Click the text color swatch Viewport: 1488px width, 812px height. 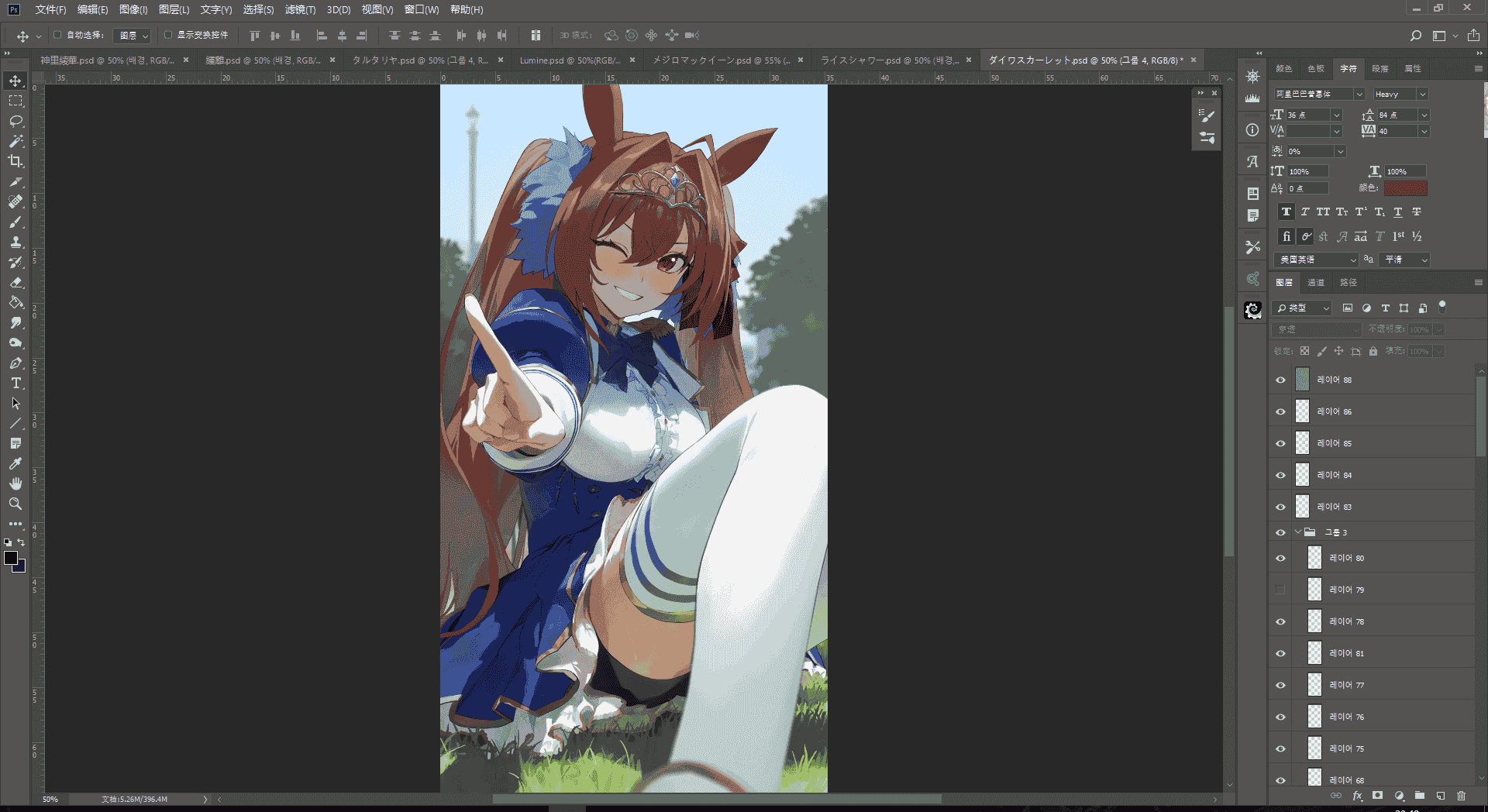pos(1406,188)
